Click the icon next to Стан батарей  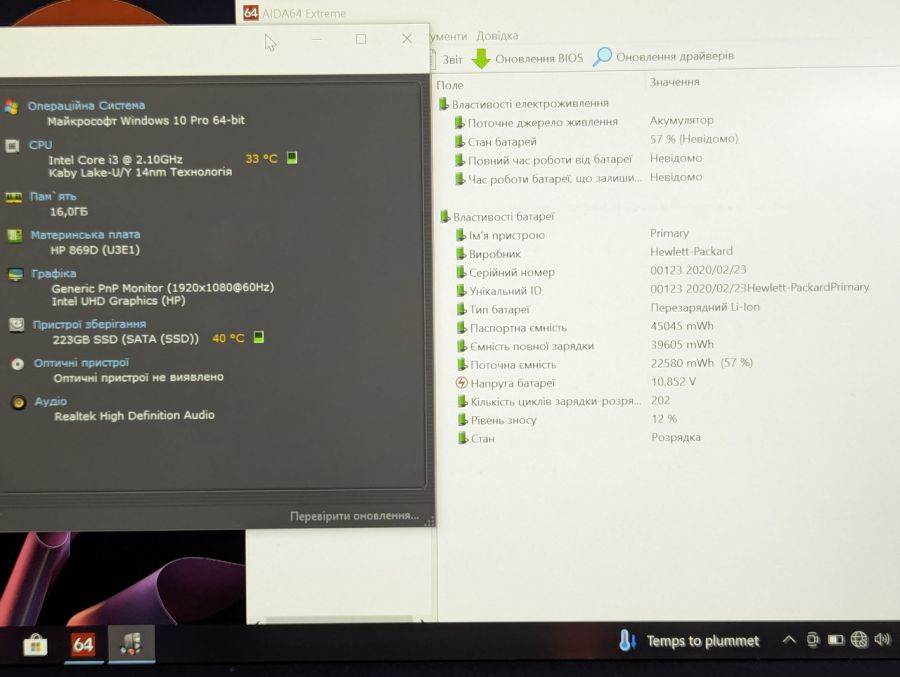(x=460, y=141)
